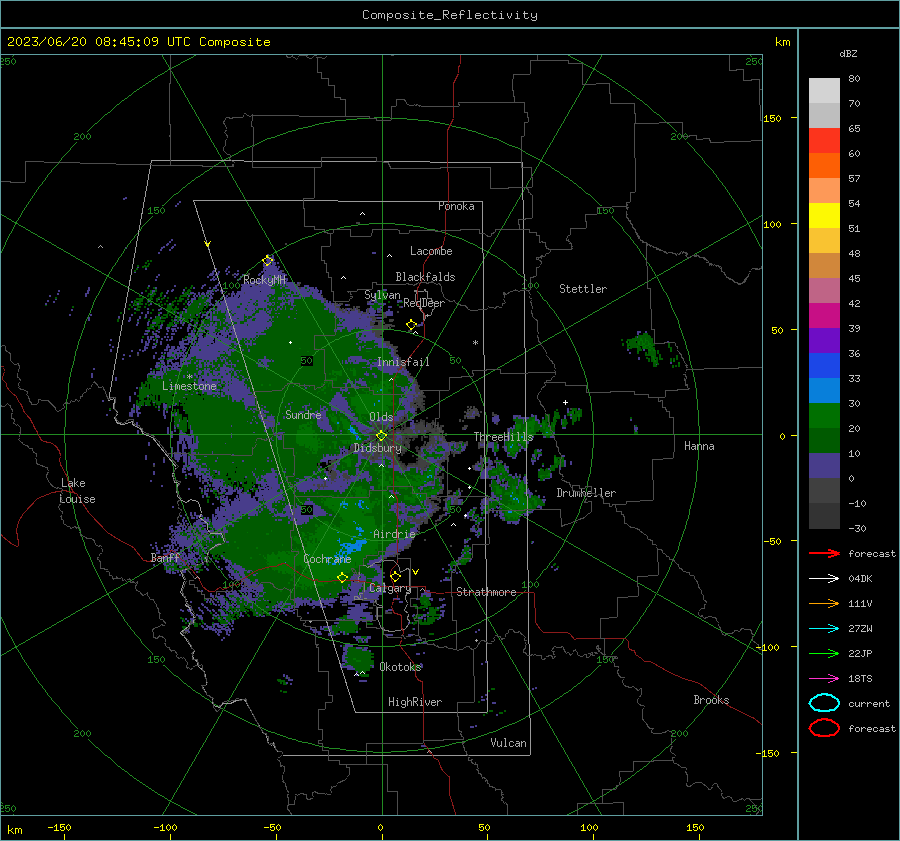Click the yellow diamond marker near RockyMH
Image resolution: width=900 pixels, height=841 pixels.
pyautogui.click(x=267, y=261)
